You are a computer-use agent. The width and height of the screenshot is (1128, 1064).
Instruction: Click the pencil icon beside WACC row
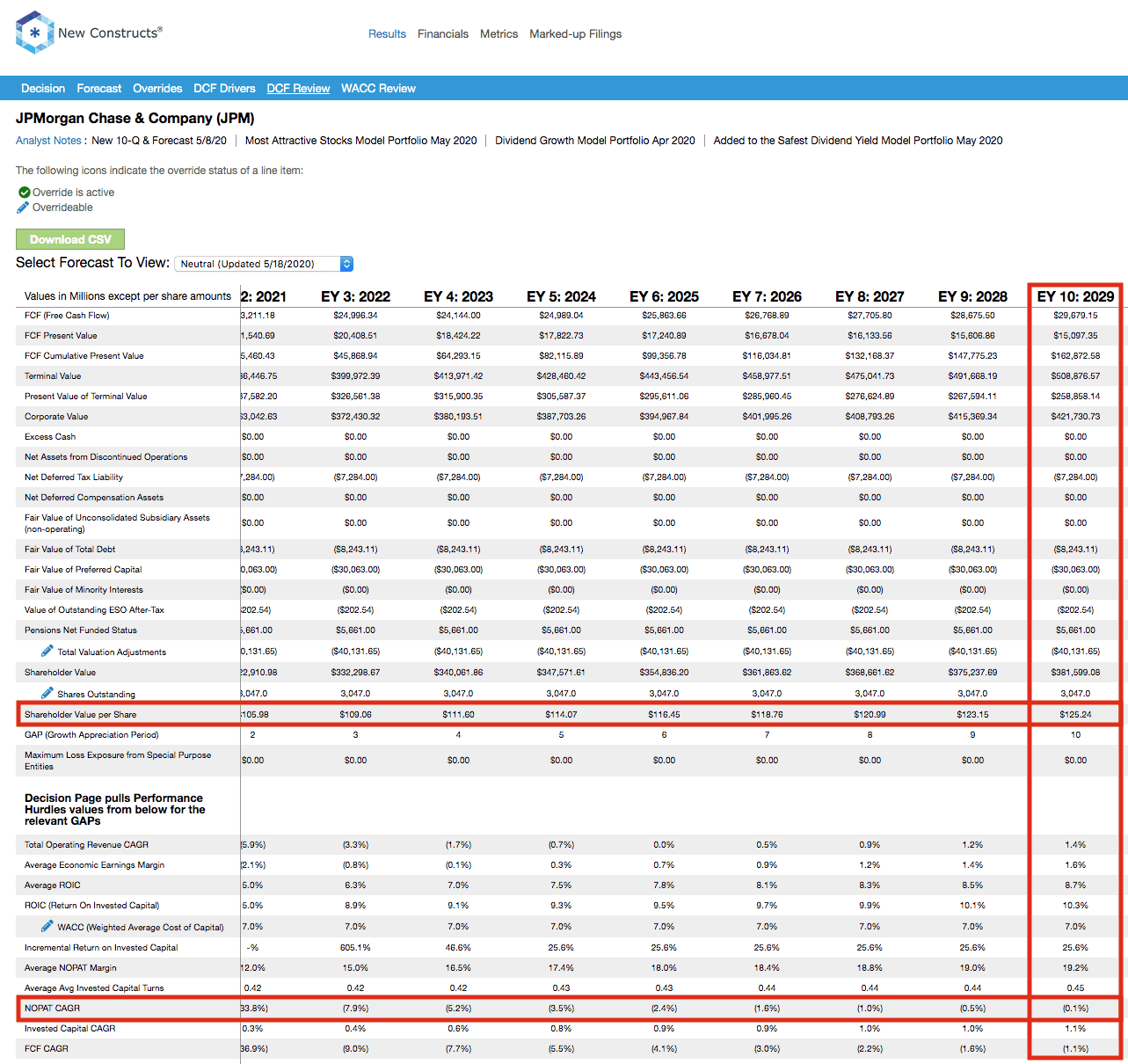point(47,926)
